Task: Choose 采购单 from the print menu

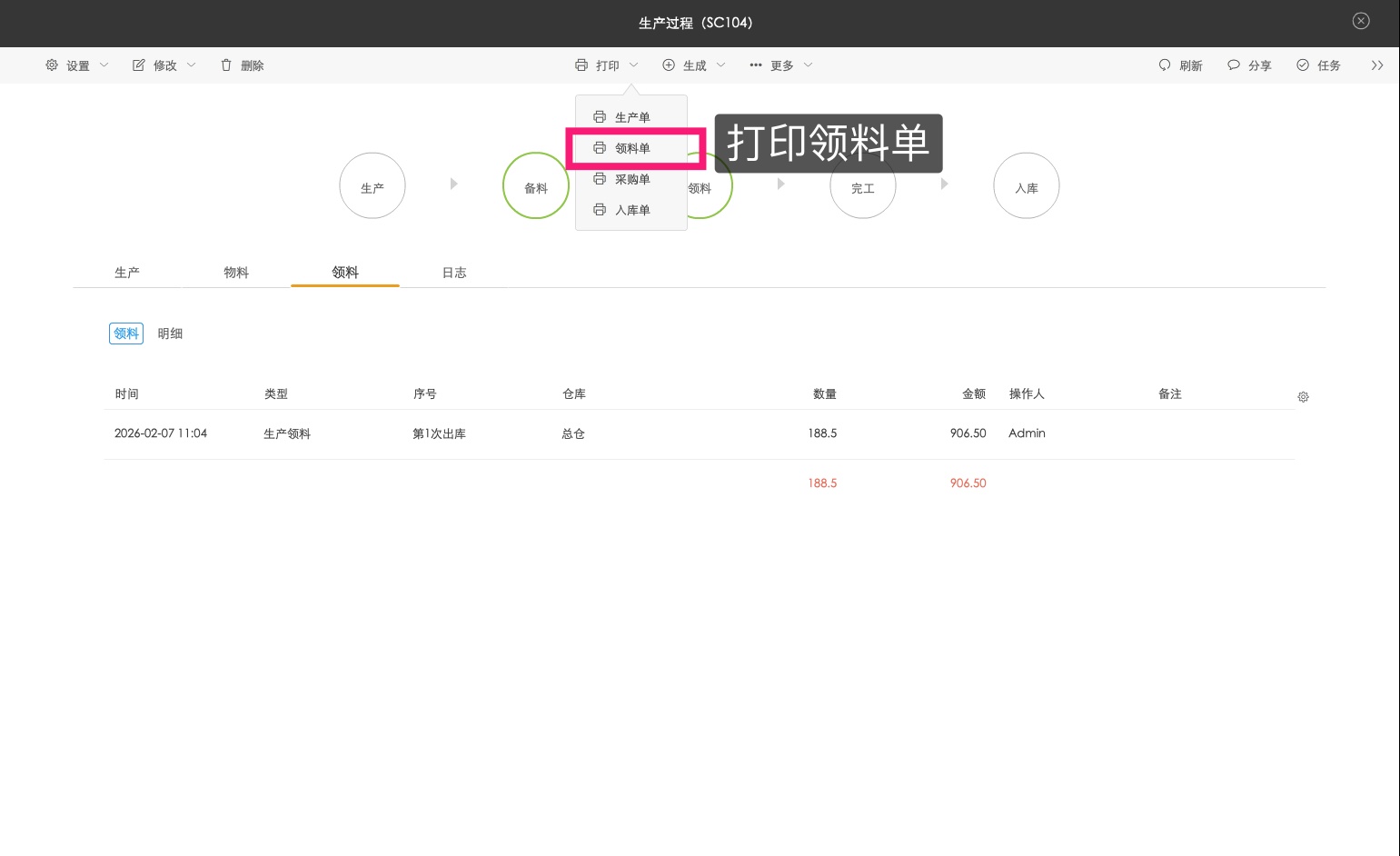Action: 633,179
